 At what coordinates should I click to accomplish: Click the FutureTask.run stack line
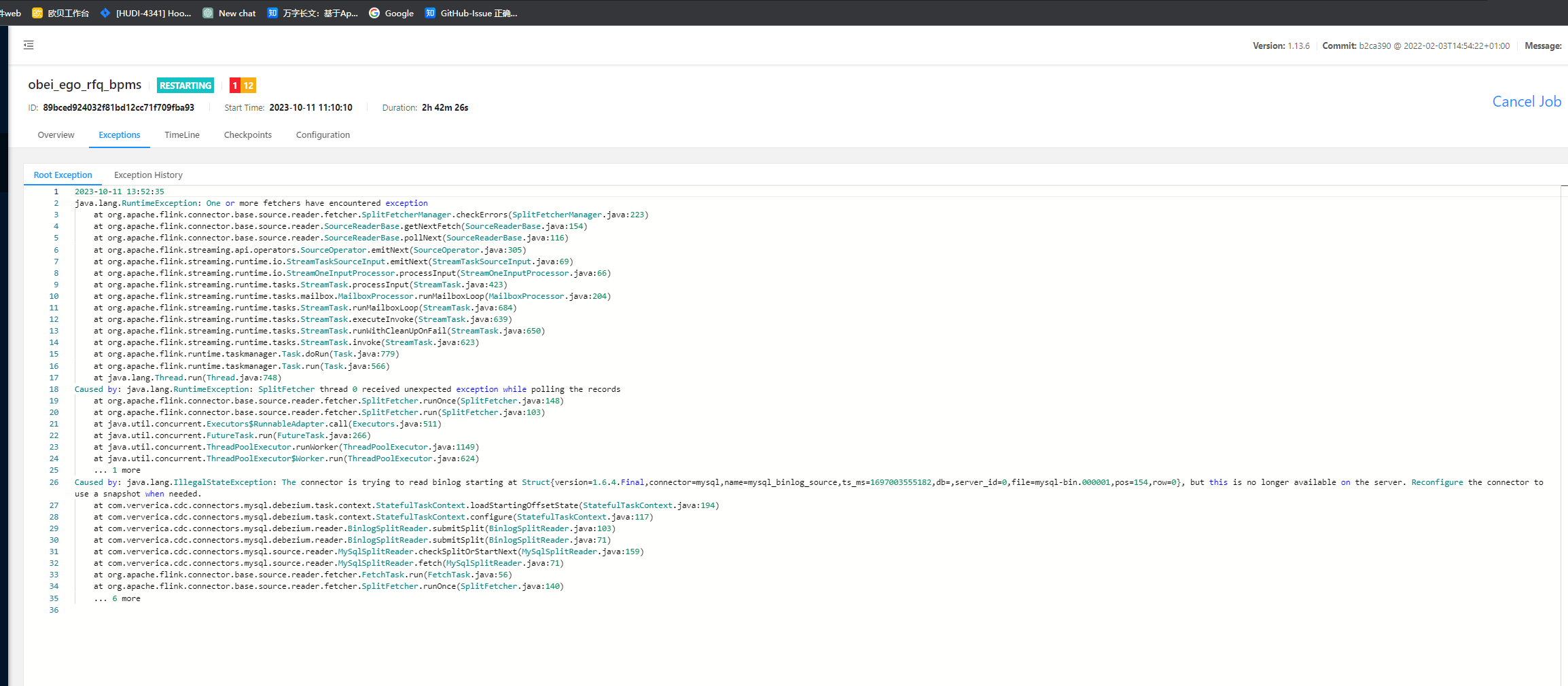tap(232, 435)
